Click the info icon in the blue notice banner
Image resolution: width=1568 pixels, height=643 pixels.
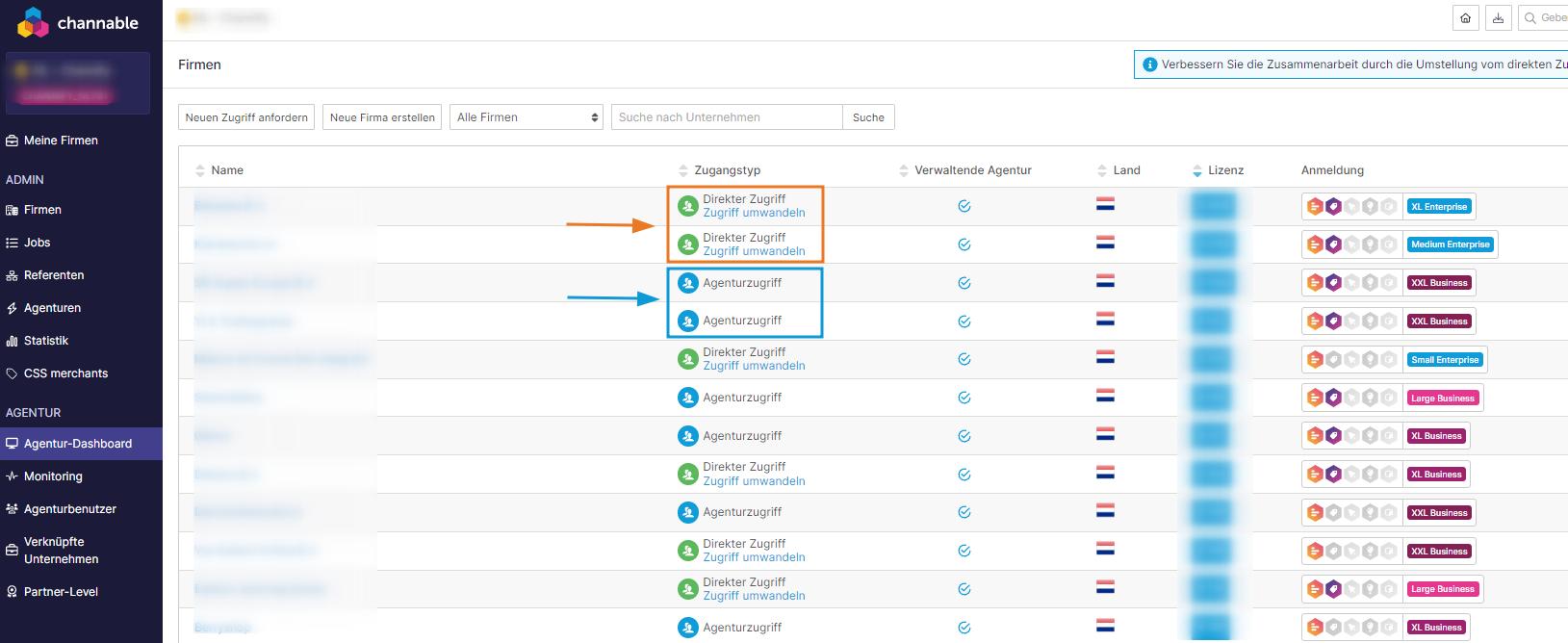(x=1149, y=64)
